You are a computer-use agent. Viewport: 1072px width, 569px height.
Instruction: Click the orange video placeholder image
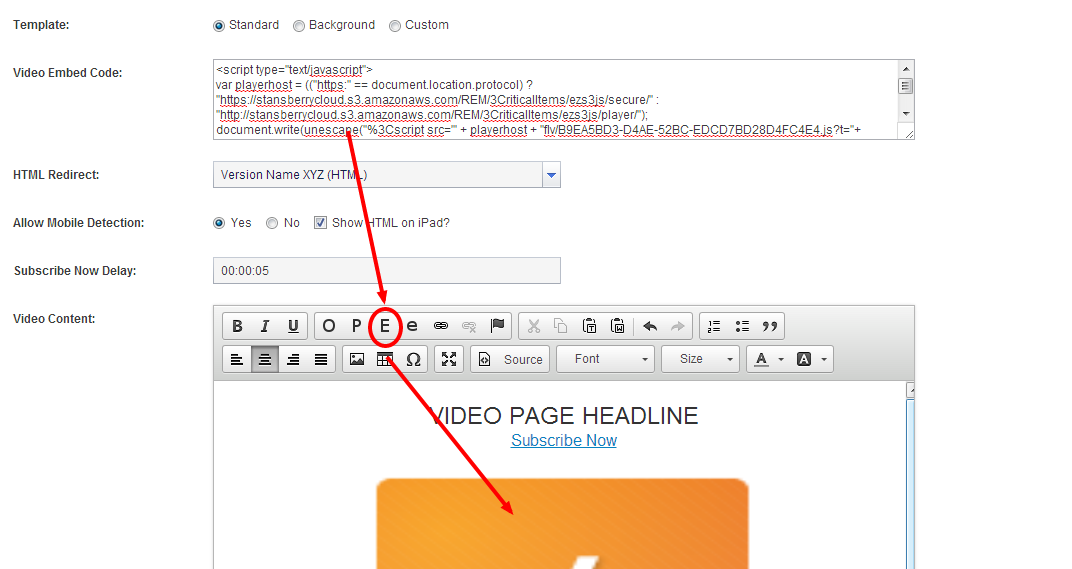(563, 524)
